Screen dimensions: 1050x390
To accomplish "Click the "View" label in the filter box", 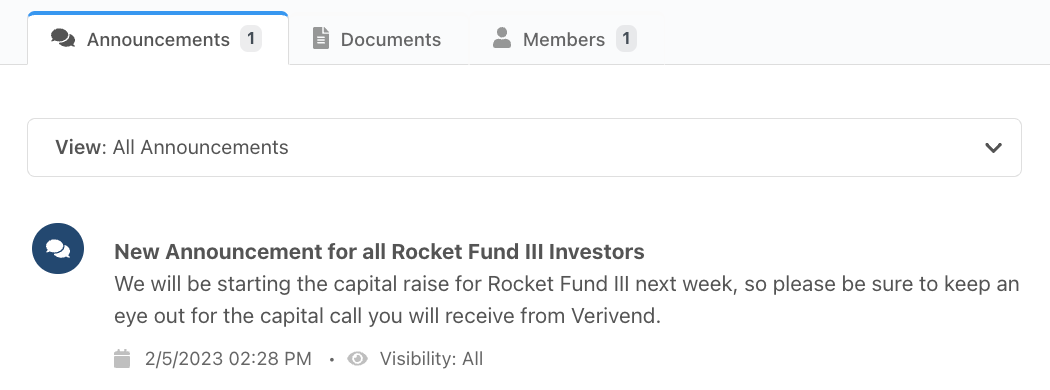I will 78,147.
